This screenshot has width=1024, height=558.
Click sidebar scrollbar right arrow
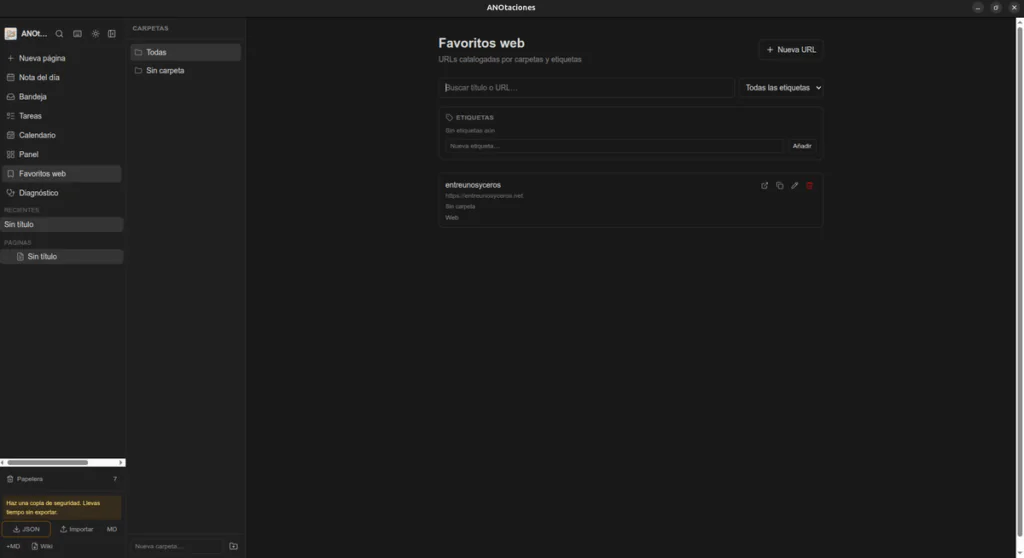(x=121, y=463)
